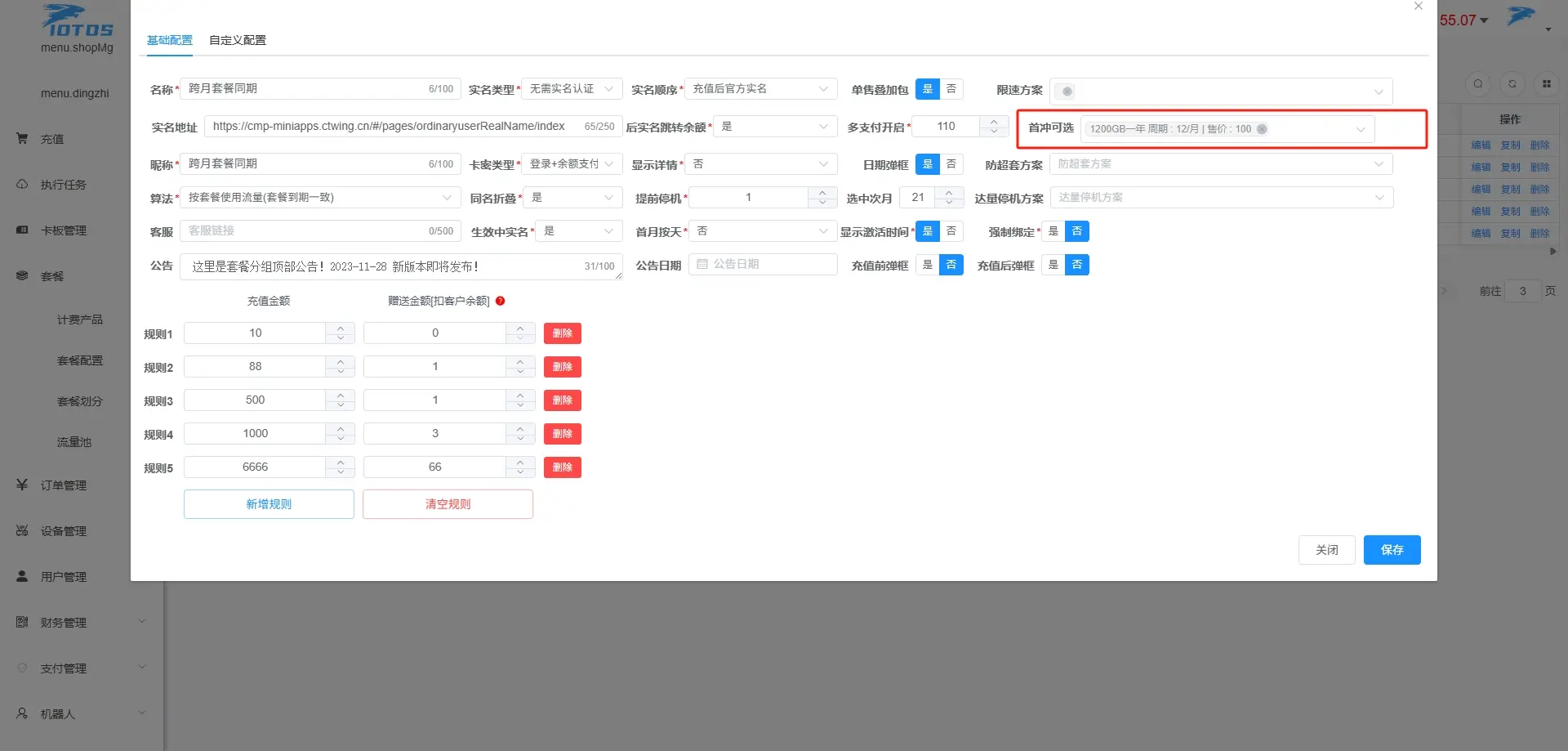The height and width of the screenshot is (751, 1568).
Task: Set 显示激活时间 to 否
Action: 951,231
